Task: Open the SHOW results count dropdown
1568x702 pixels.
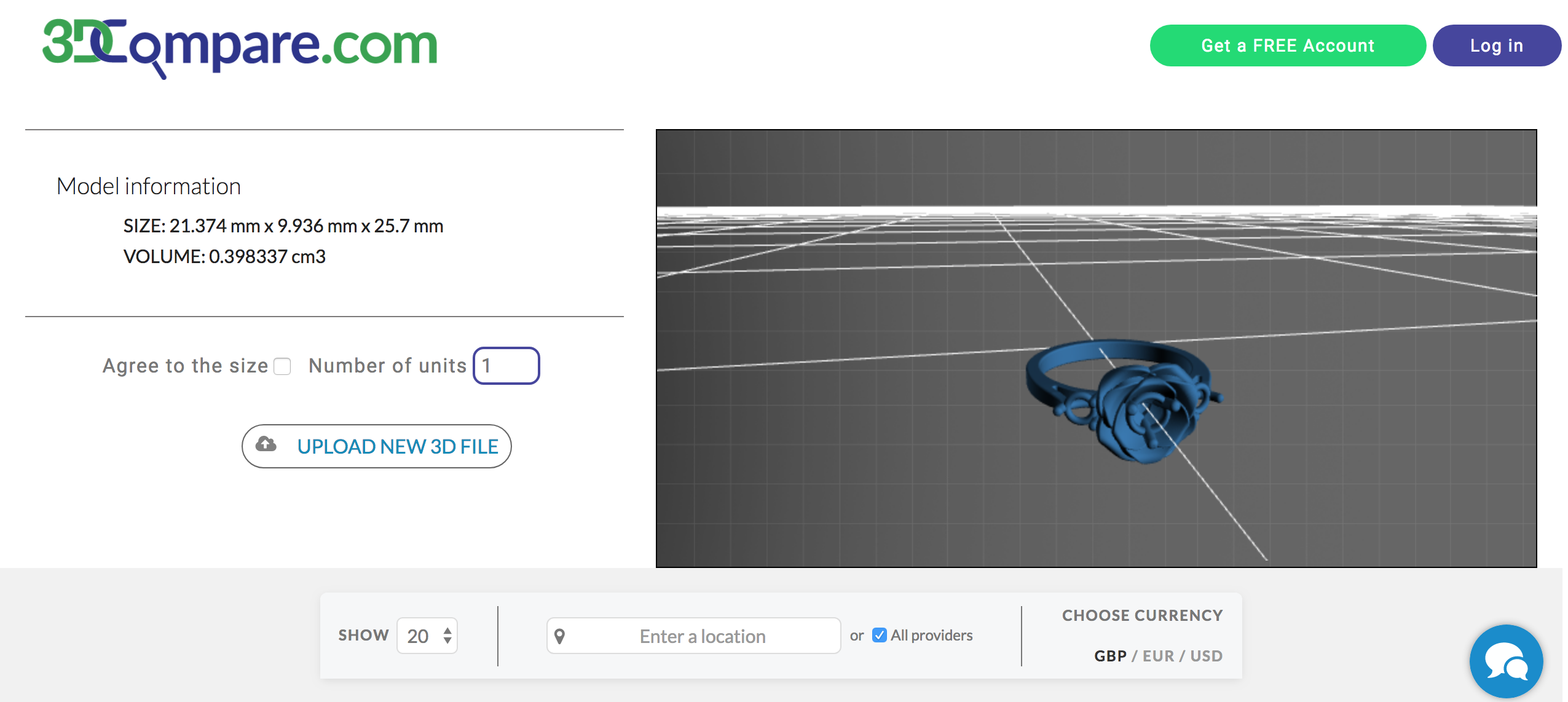Action: coord(427,636)
